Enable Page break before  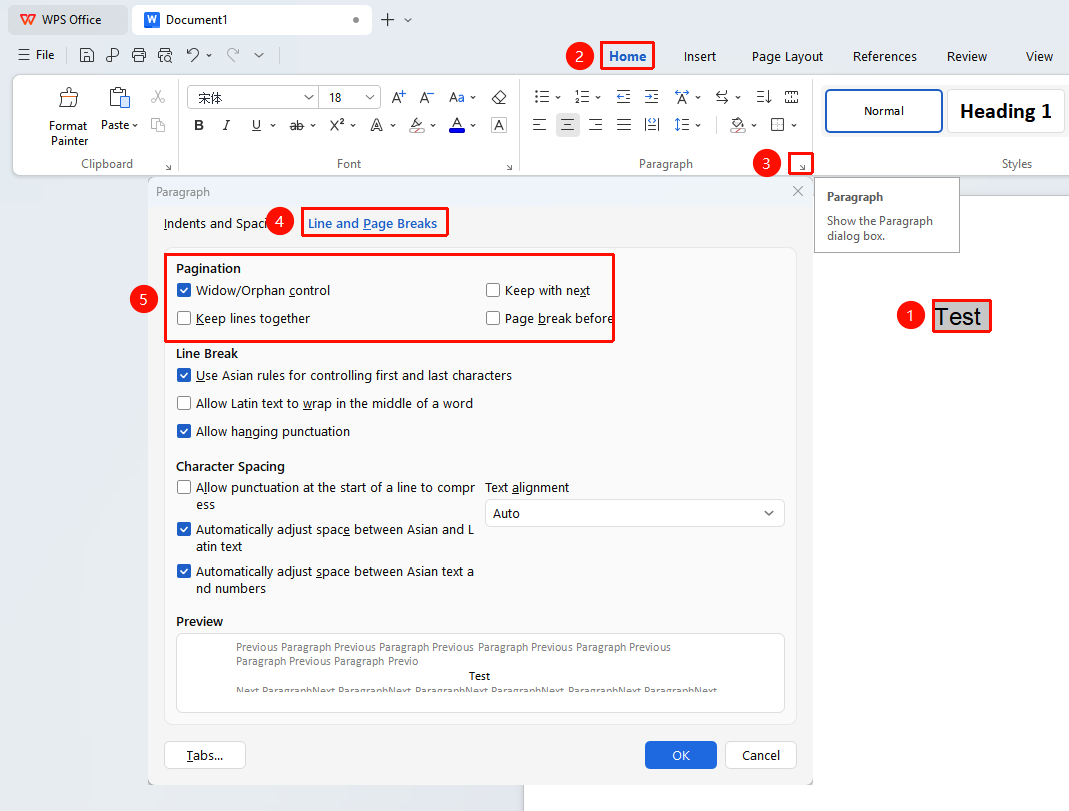click(493, 318)
